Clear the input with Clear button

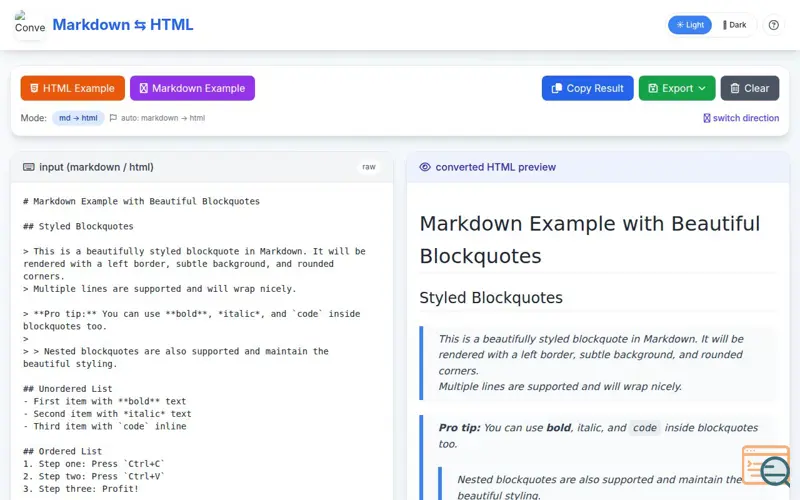point(749,88)
